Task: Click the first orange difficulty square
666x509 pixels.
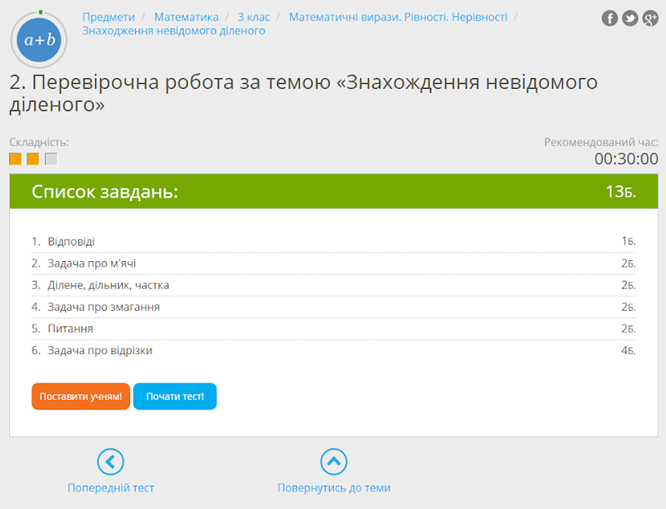Action: (x=15, y=159)
